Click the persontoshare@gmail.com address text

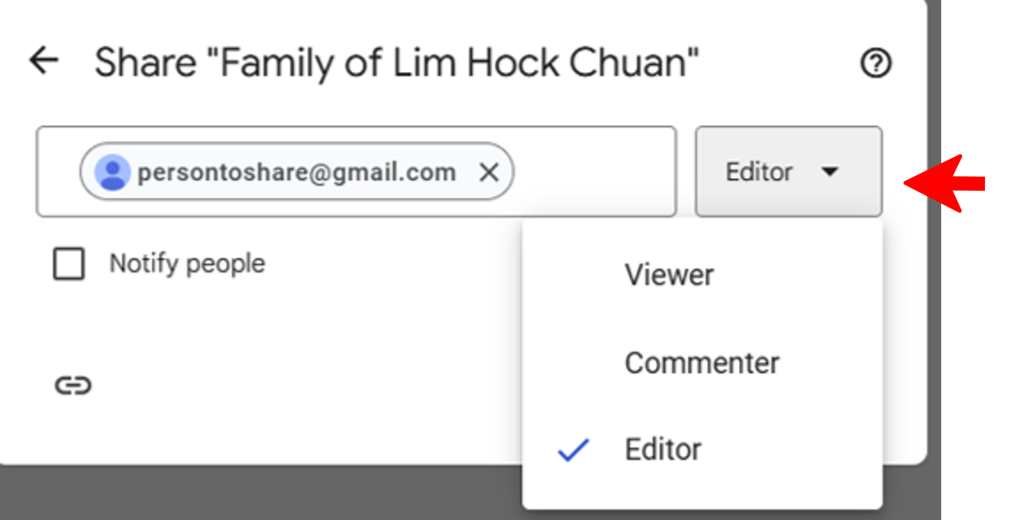(x=296, y=172)
